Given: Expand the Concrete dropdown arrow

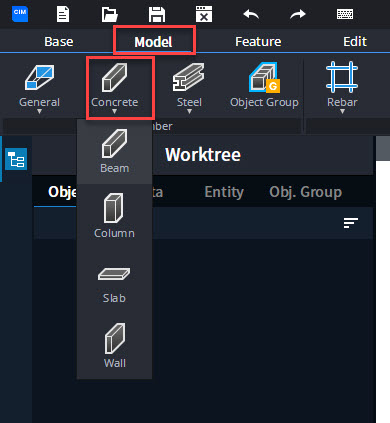Looking at the screenshot, I should pos(114,112).
